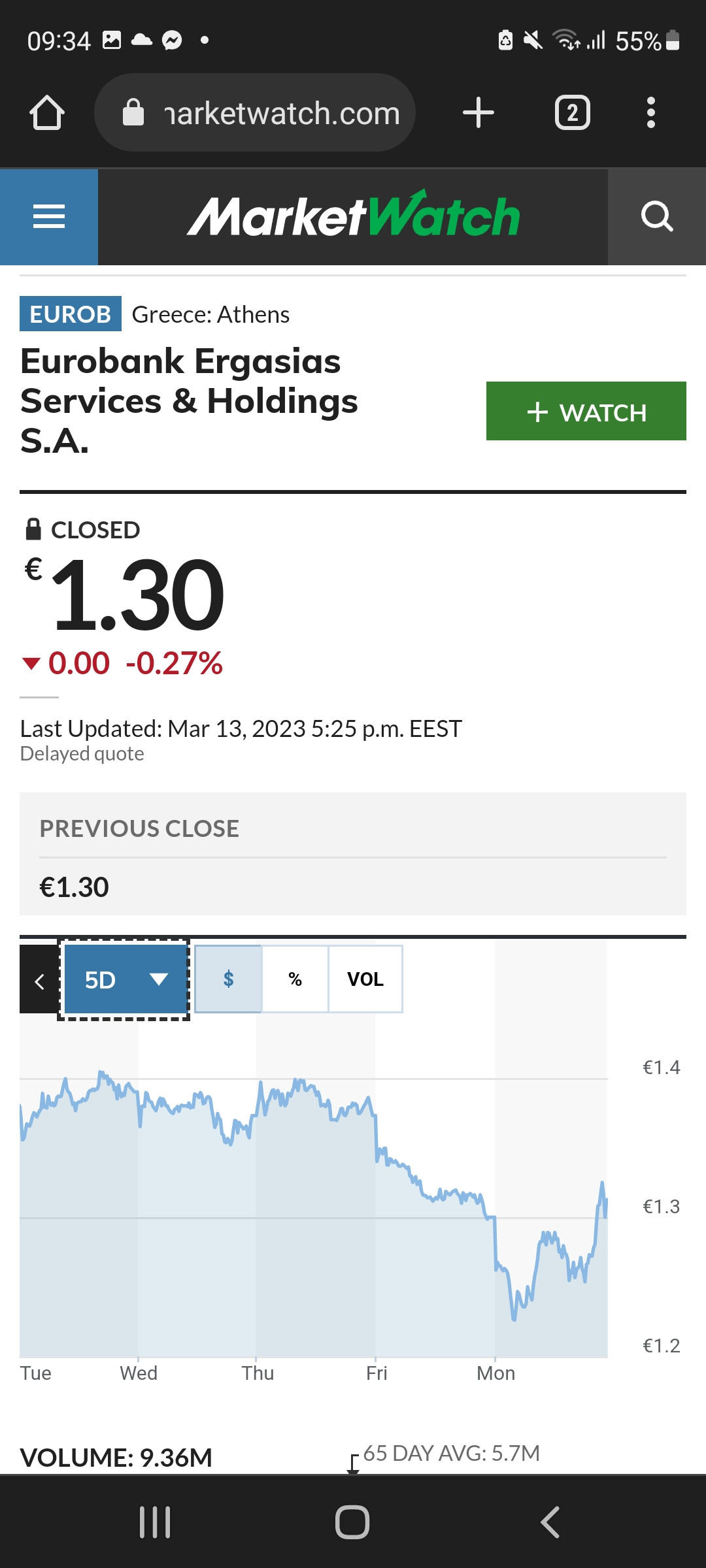Expand the 5D time range dropdown
706x1568 pixels.
[124, 979]
